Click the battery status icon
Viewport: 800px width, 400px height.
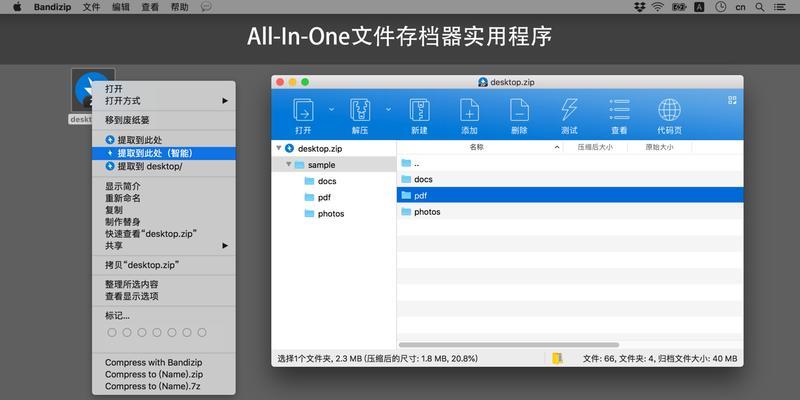679,7
